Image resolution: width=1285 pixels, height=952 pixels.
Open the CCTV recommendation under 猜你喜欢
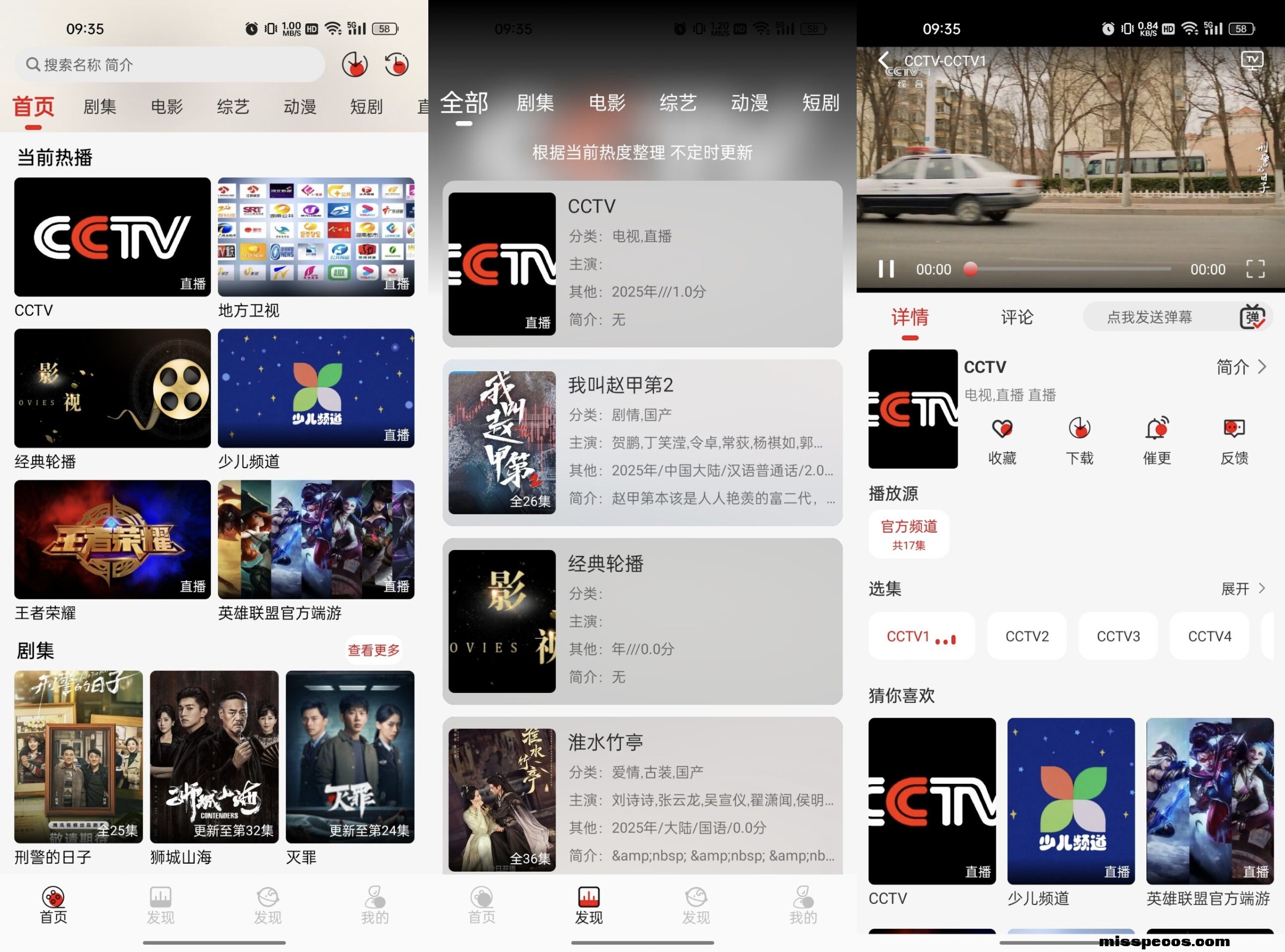coord(932,801)
